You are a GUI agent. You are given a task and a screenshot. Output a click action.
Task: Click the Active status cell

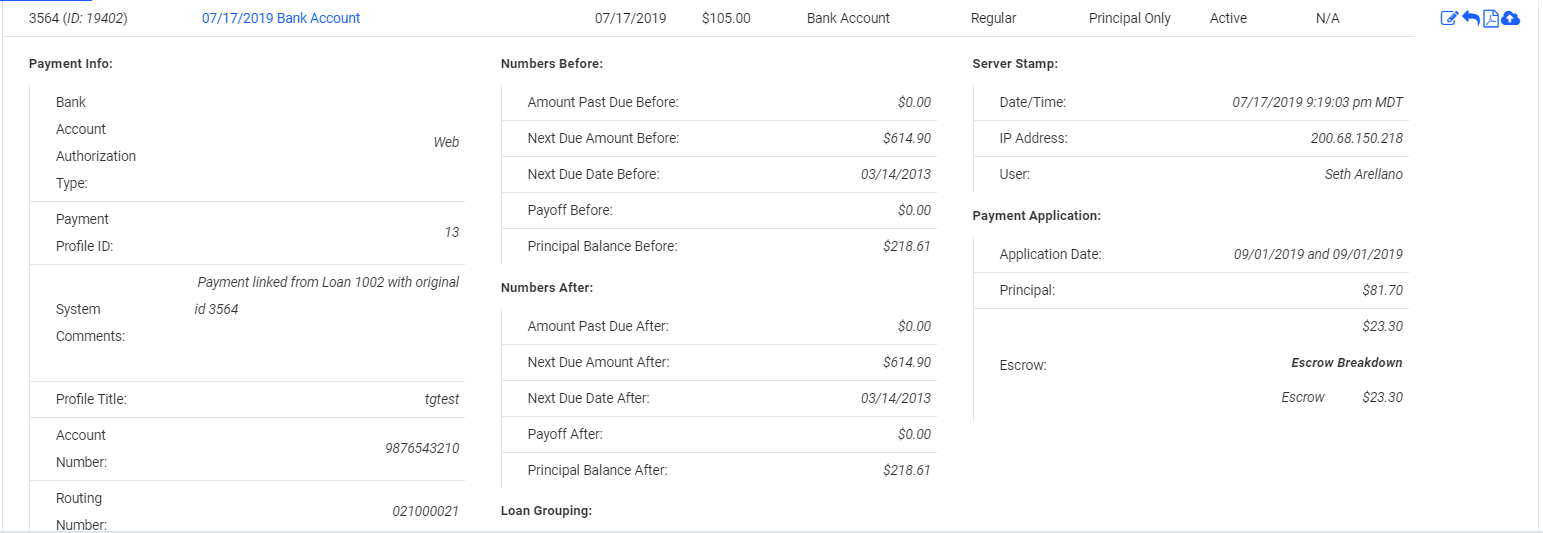pos(1229,18)
